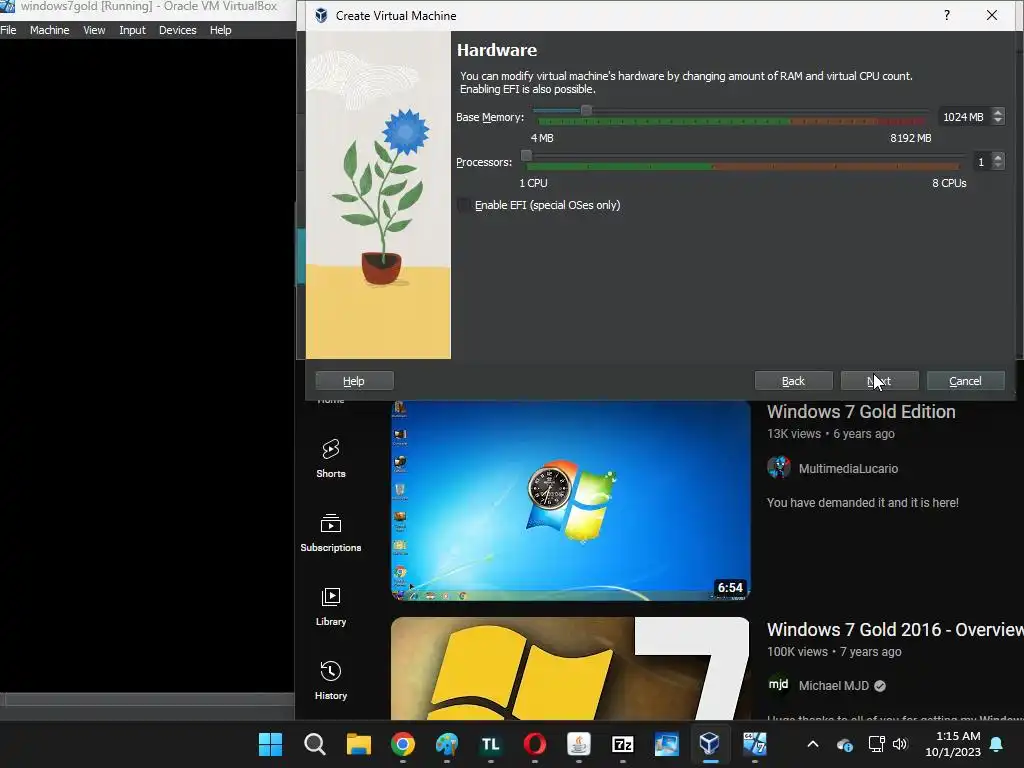Open the blue monitor app left of VirtualBox

pyautogui.click(x=667, y=744)
